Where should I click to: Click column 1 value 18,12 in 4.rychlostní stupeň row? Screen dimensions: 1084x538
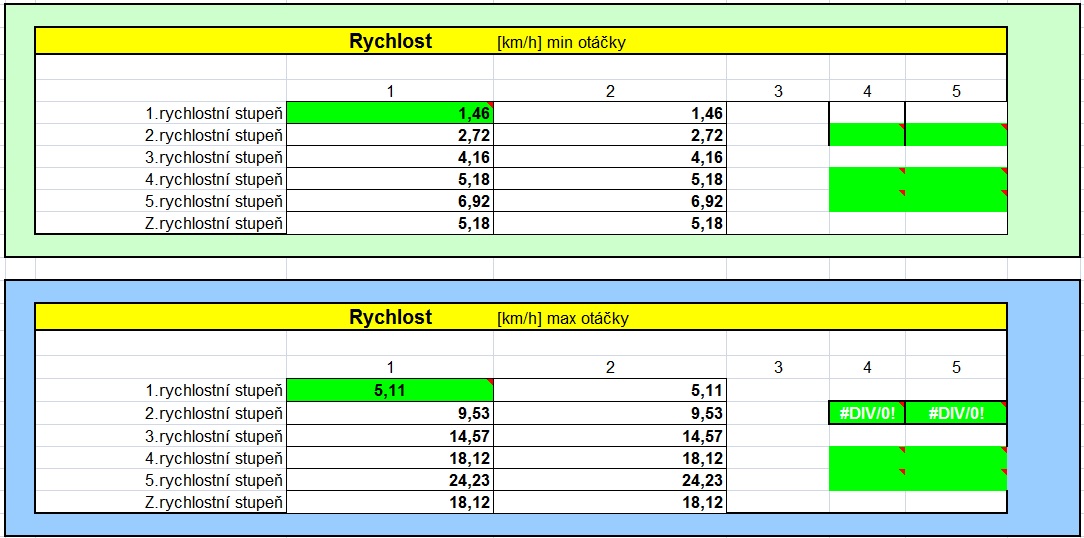(x=390, y=457)
